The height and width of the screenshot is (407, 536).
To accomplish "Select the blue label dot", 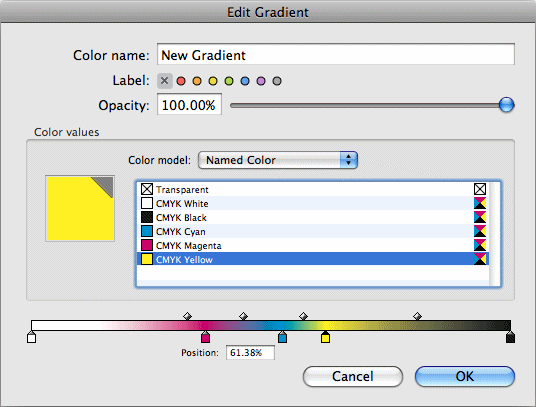I will pyautogui.click(x=245, y=81).
